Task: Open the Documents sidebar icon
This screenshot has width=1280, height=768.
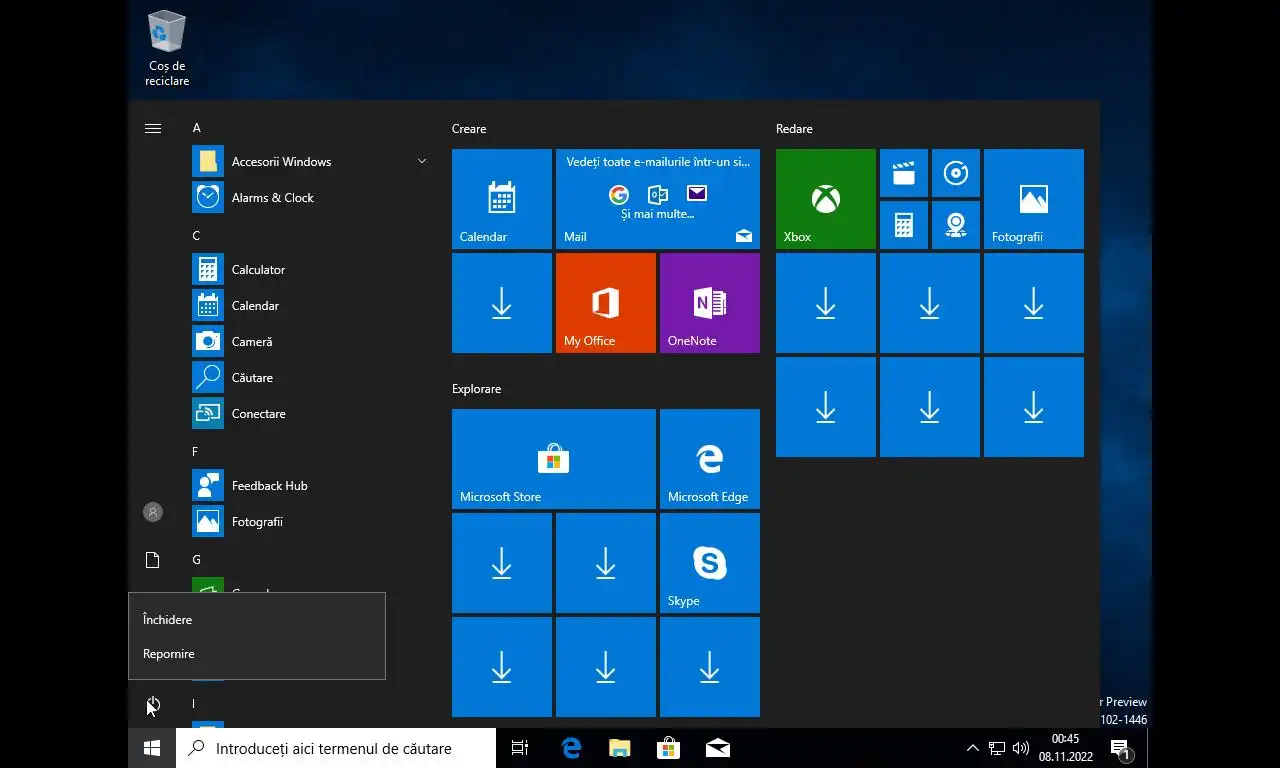Action: [x=153, y=560]
